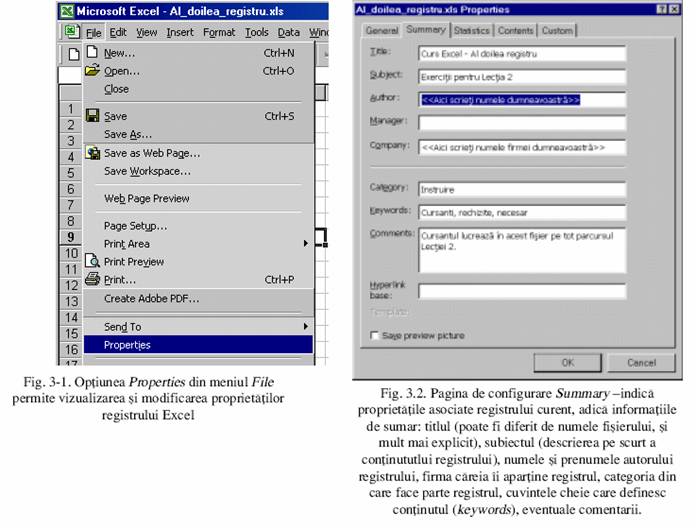Switch to the General tab

(382, 31)
